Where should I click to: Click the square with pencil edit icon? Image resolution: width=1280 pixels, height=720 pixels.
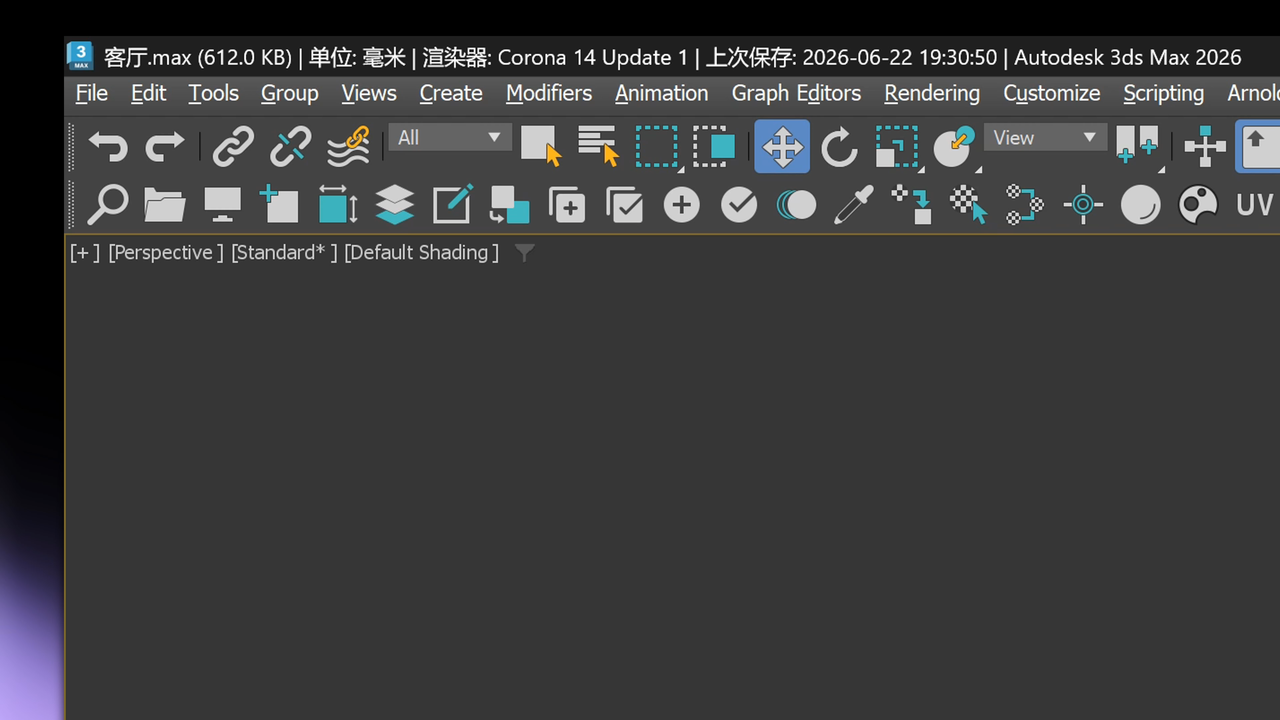click(452, 205)
